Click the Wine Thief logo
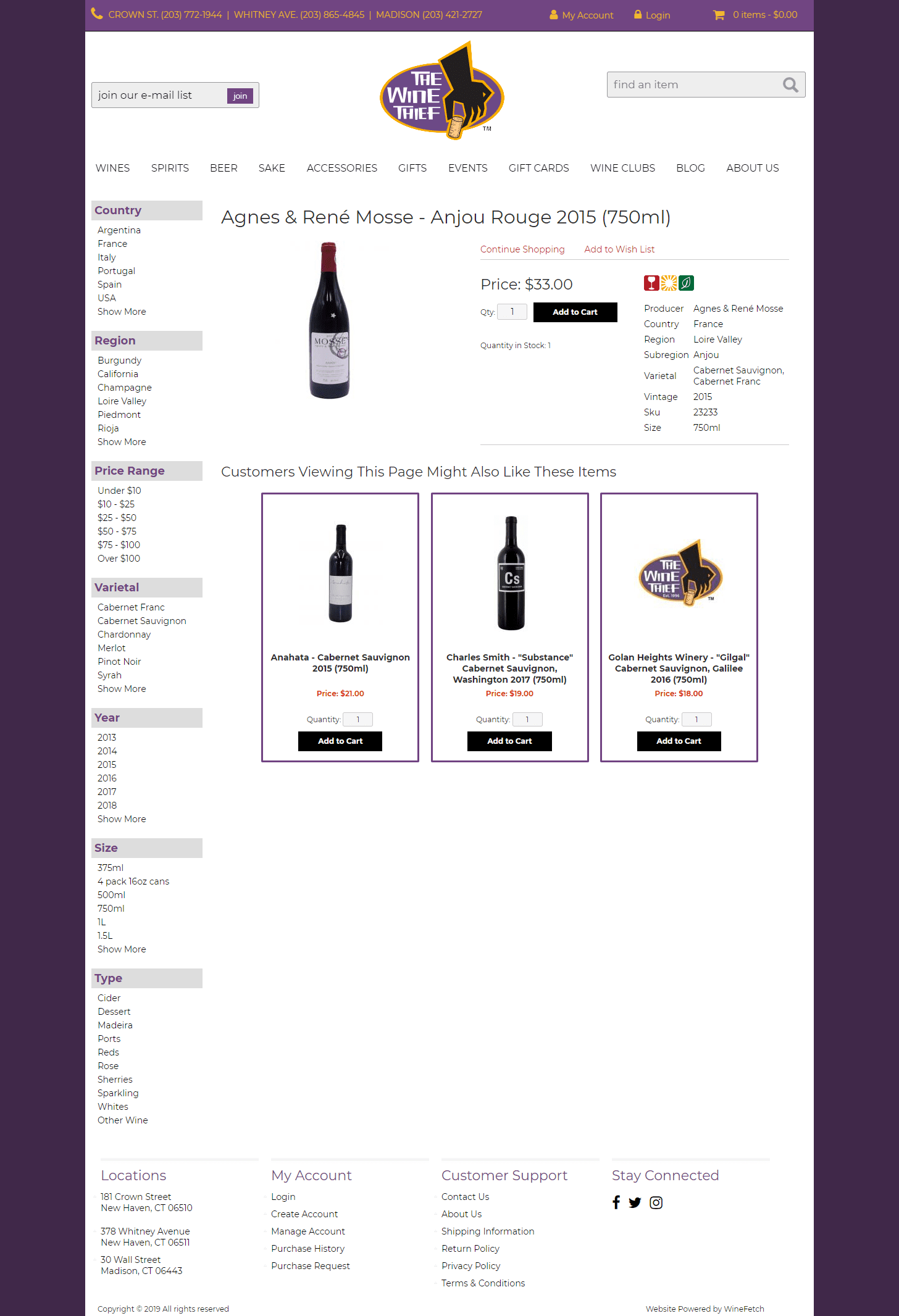899x1316 pixels. coord(442,91)
